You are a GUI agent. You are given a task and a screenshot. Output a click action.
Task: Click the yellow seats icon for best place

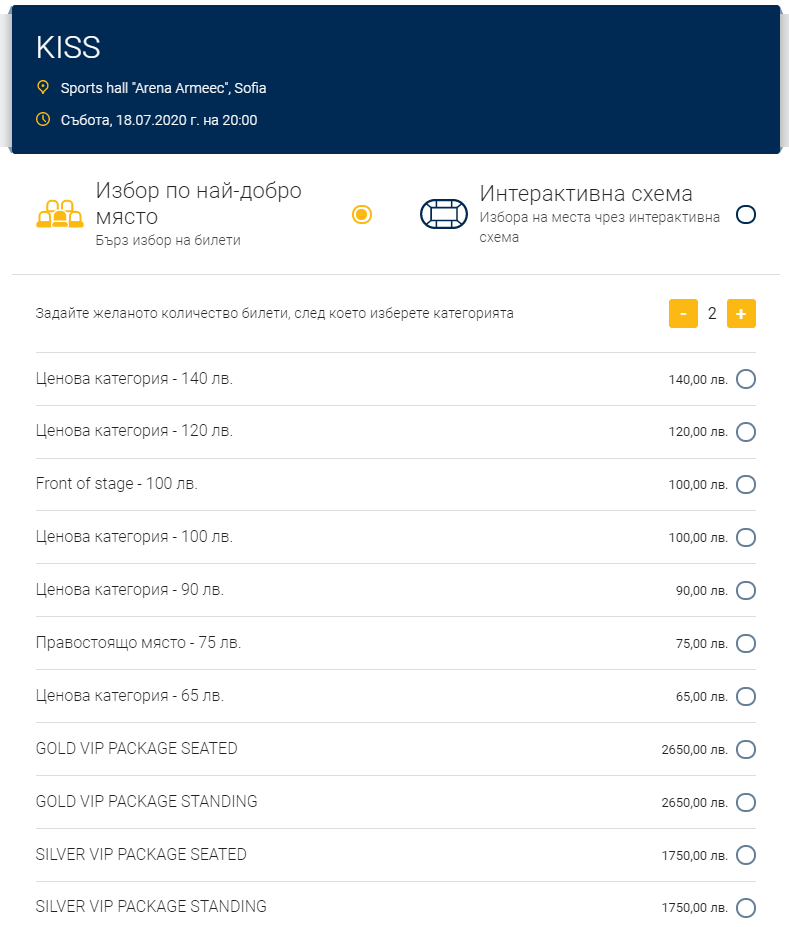point(60,214)
